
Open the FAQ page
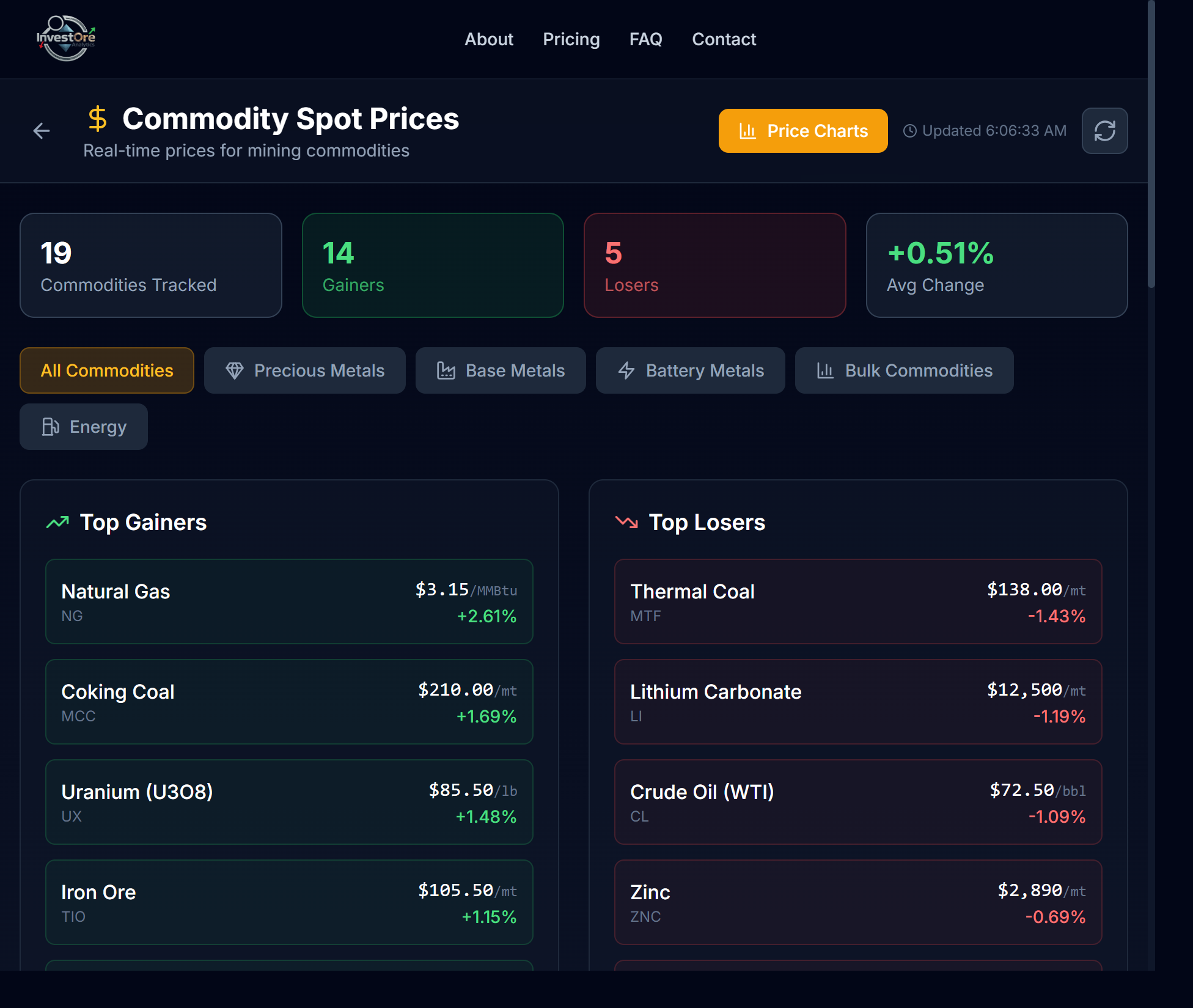[645, 39]
